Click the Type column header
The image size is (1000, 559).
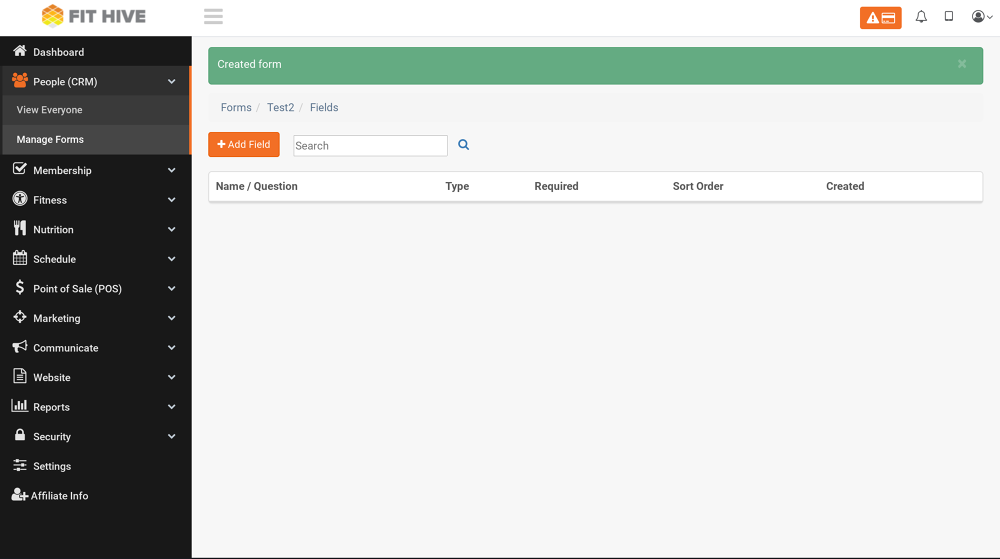[x=457, y=186]
